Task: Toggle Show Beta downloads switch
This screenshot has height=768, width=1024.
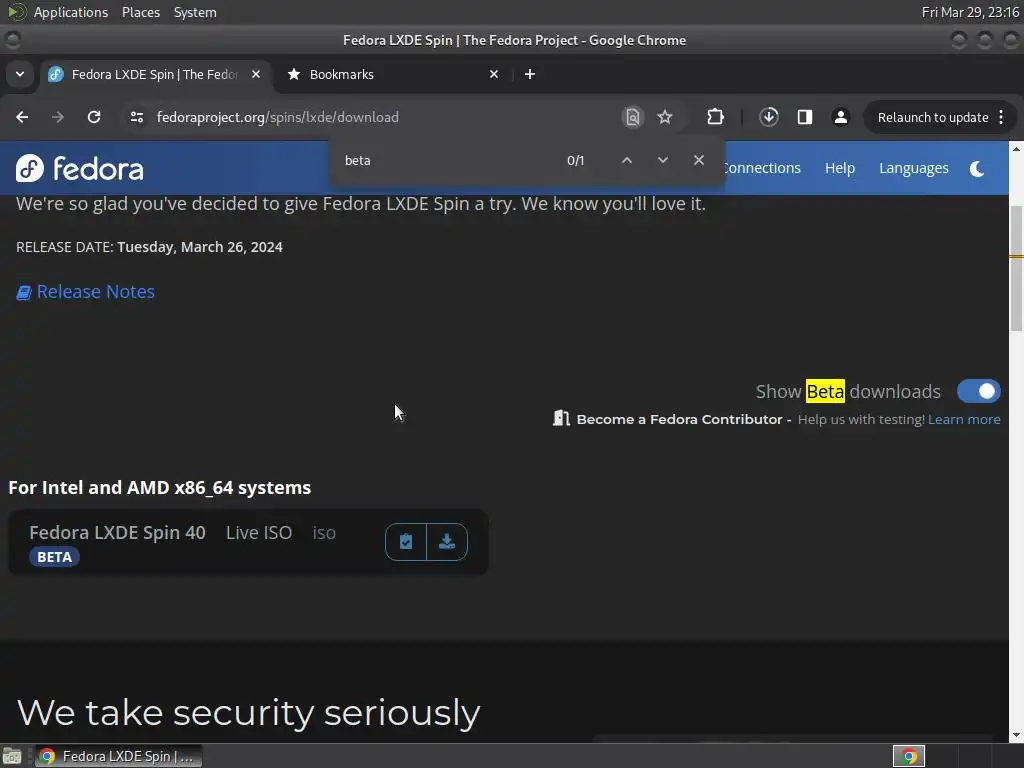Action: click(978, 391)
